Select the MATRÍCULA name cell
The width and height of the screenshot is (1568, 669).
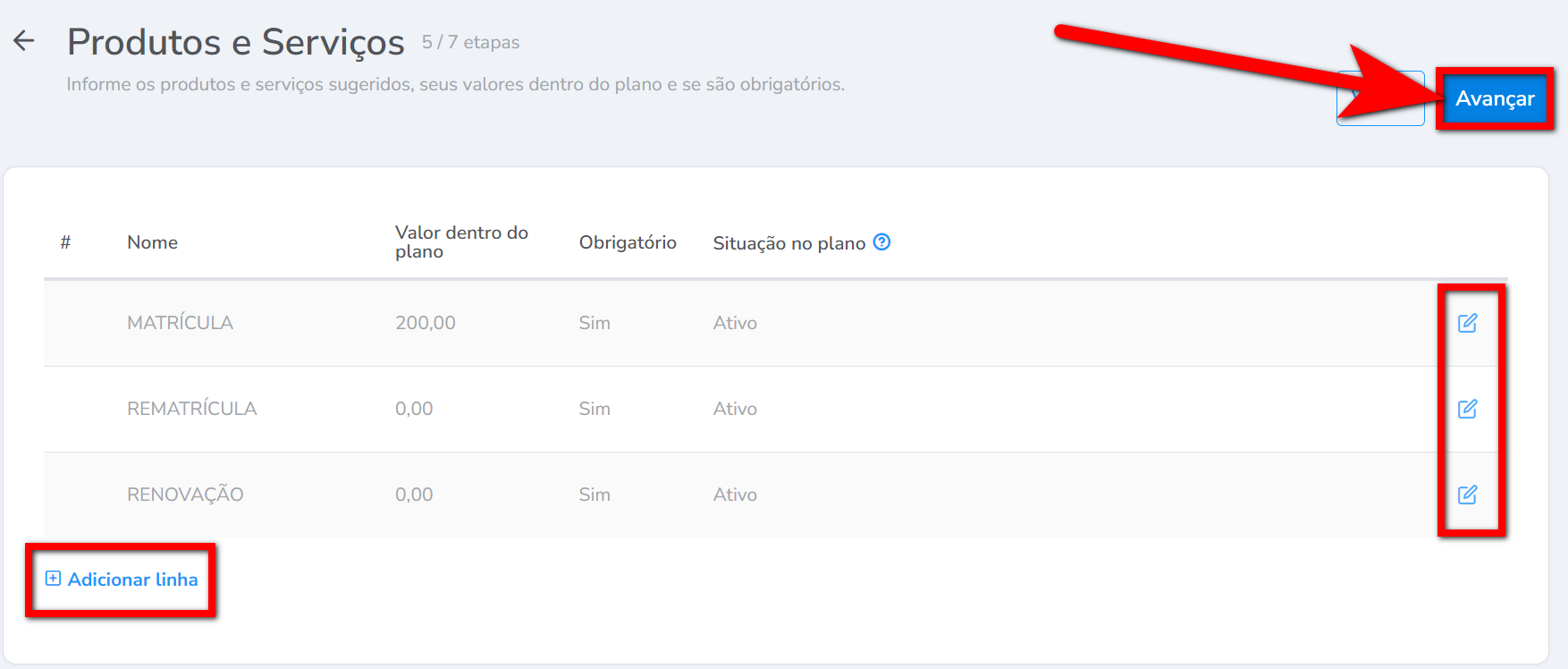pyautogui.click(x=180, y=323)
